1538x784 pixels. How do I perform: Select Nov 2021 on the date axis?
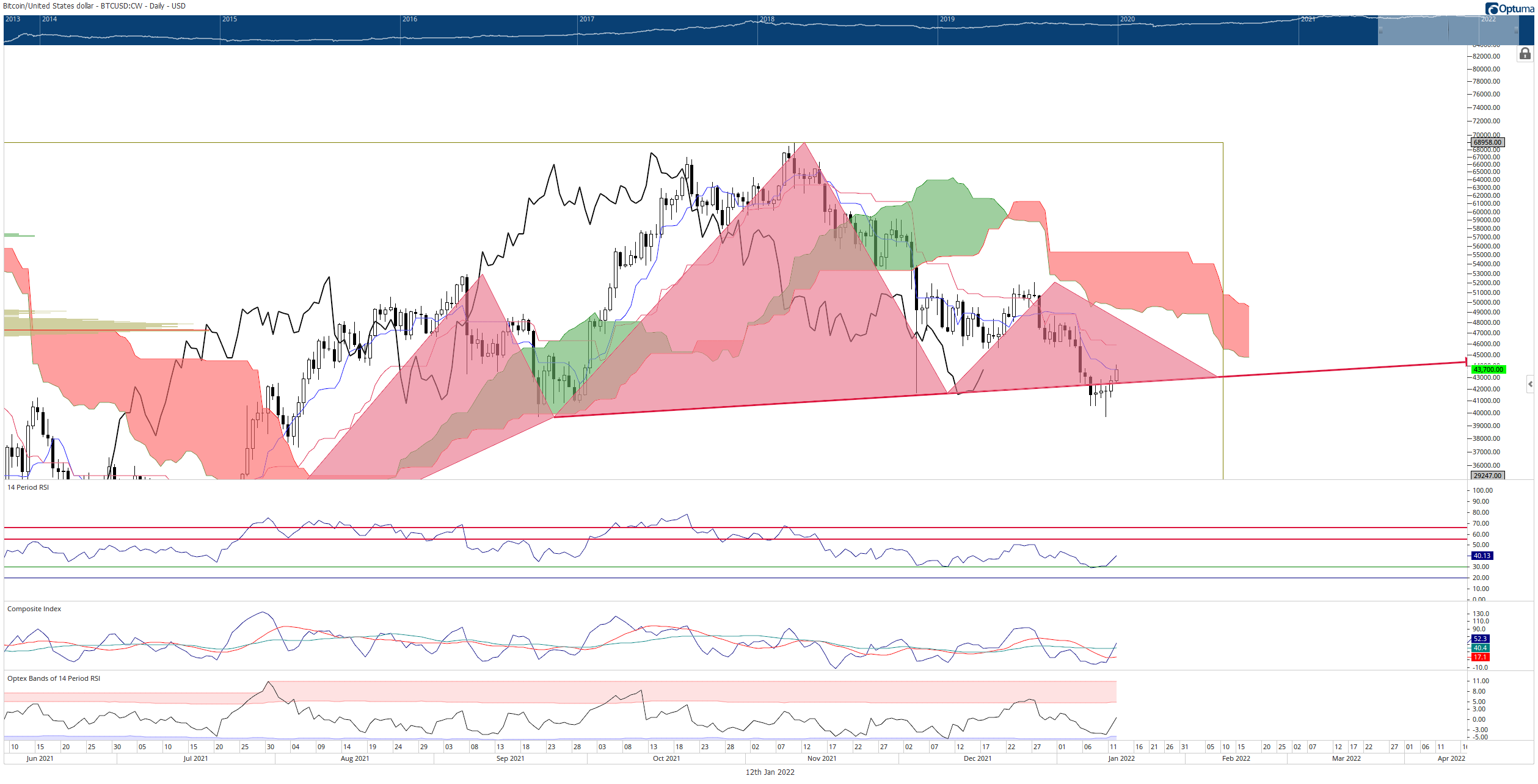pyautogui.click(x=822, y=758)
